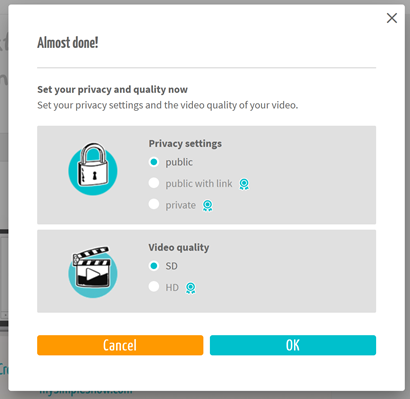Click premium badge next to HD option
The image size is (410, 399).
point(190,288)
